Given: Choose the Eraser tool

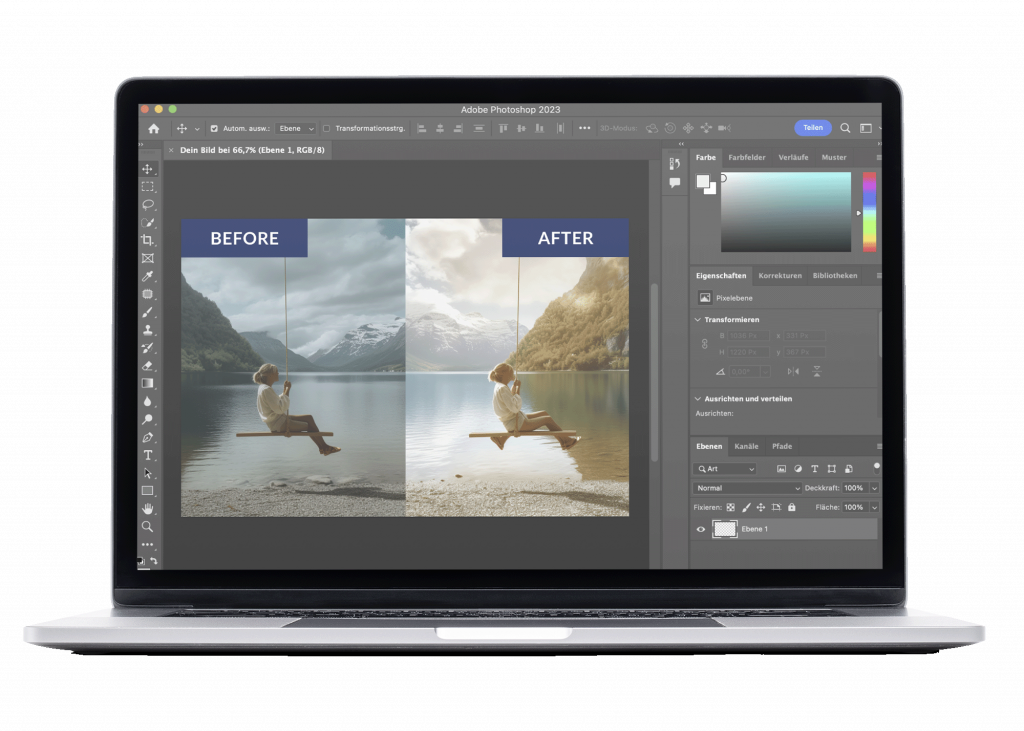Looking at the screenshot, I should coord(148,365).
